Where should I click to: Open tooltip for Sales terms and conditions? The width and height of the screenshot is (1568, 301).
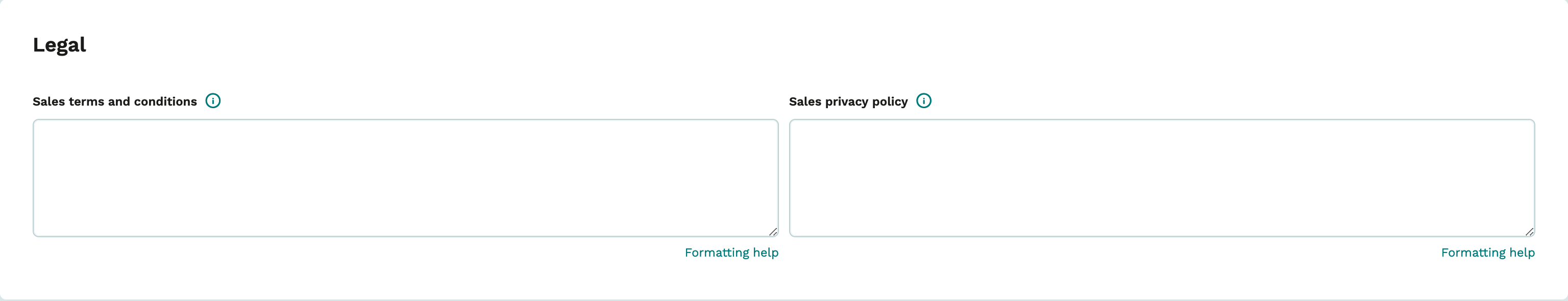213,101
